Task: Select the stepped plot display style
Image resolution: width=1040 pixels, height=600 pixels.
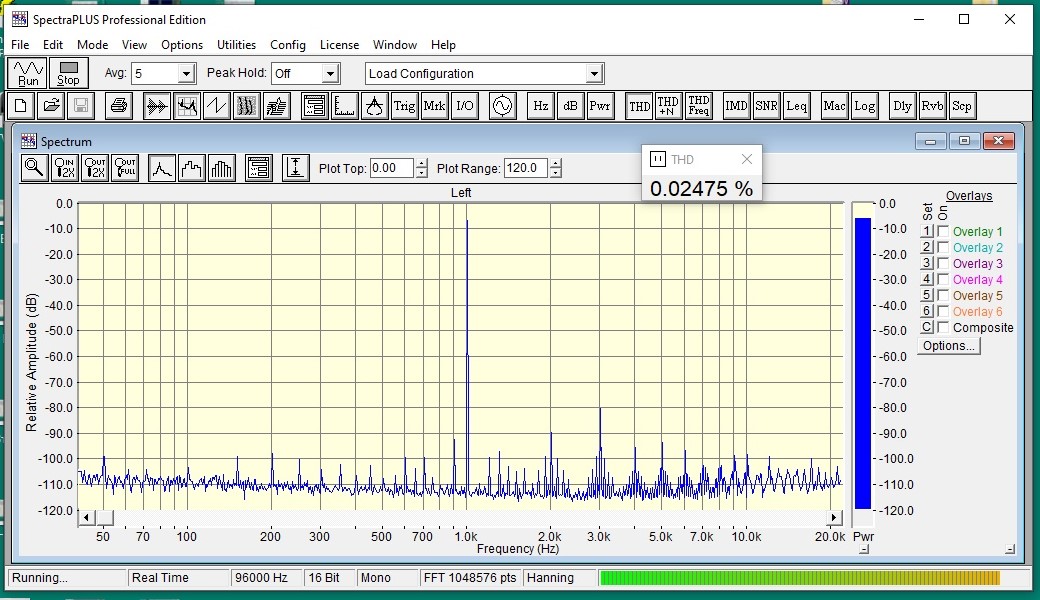Action: (192, 168)
